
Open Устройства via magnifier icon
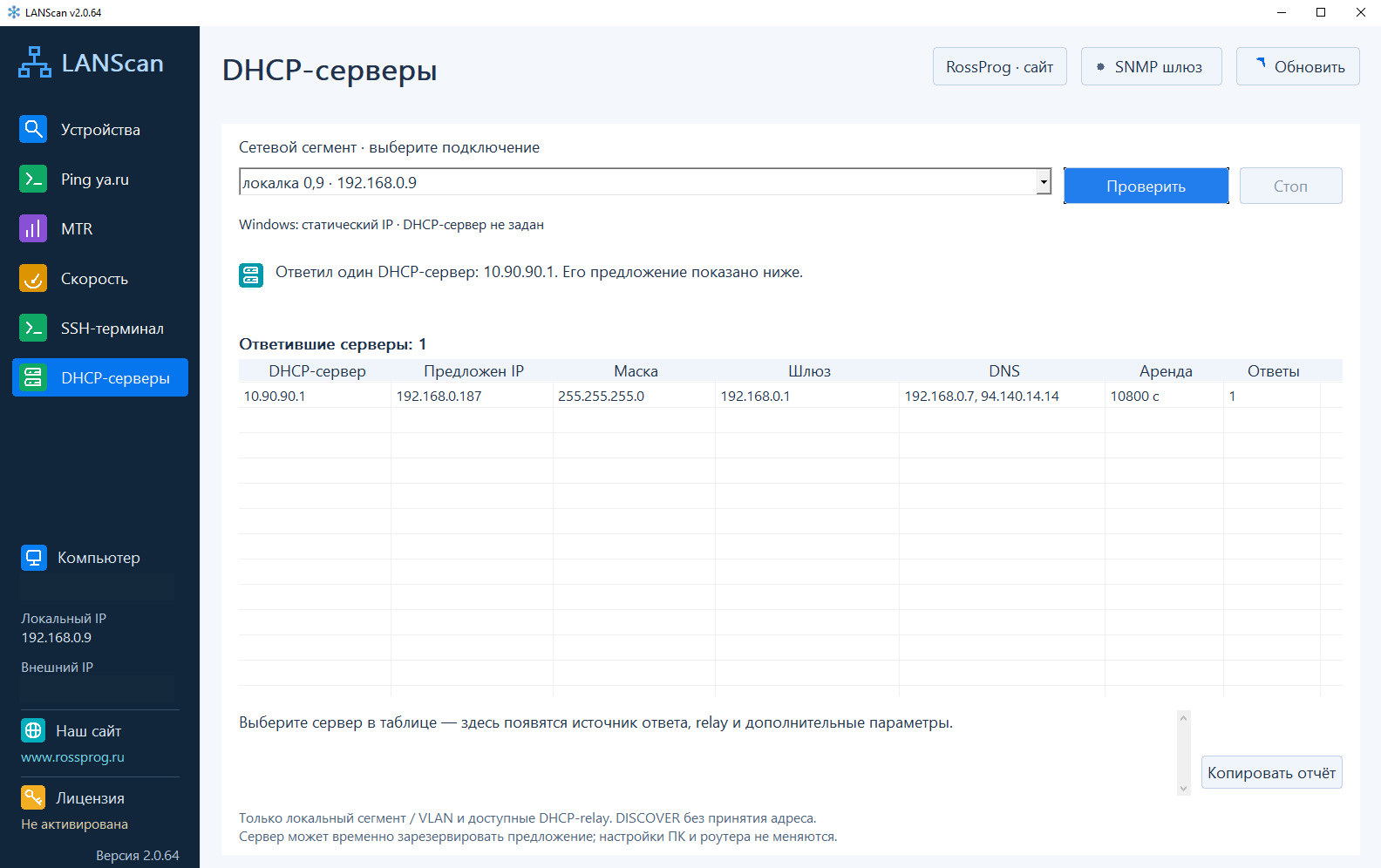point(33,129)
